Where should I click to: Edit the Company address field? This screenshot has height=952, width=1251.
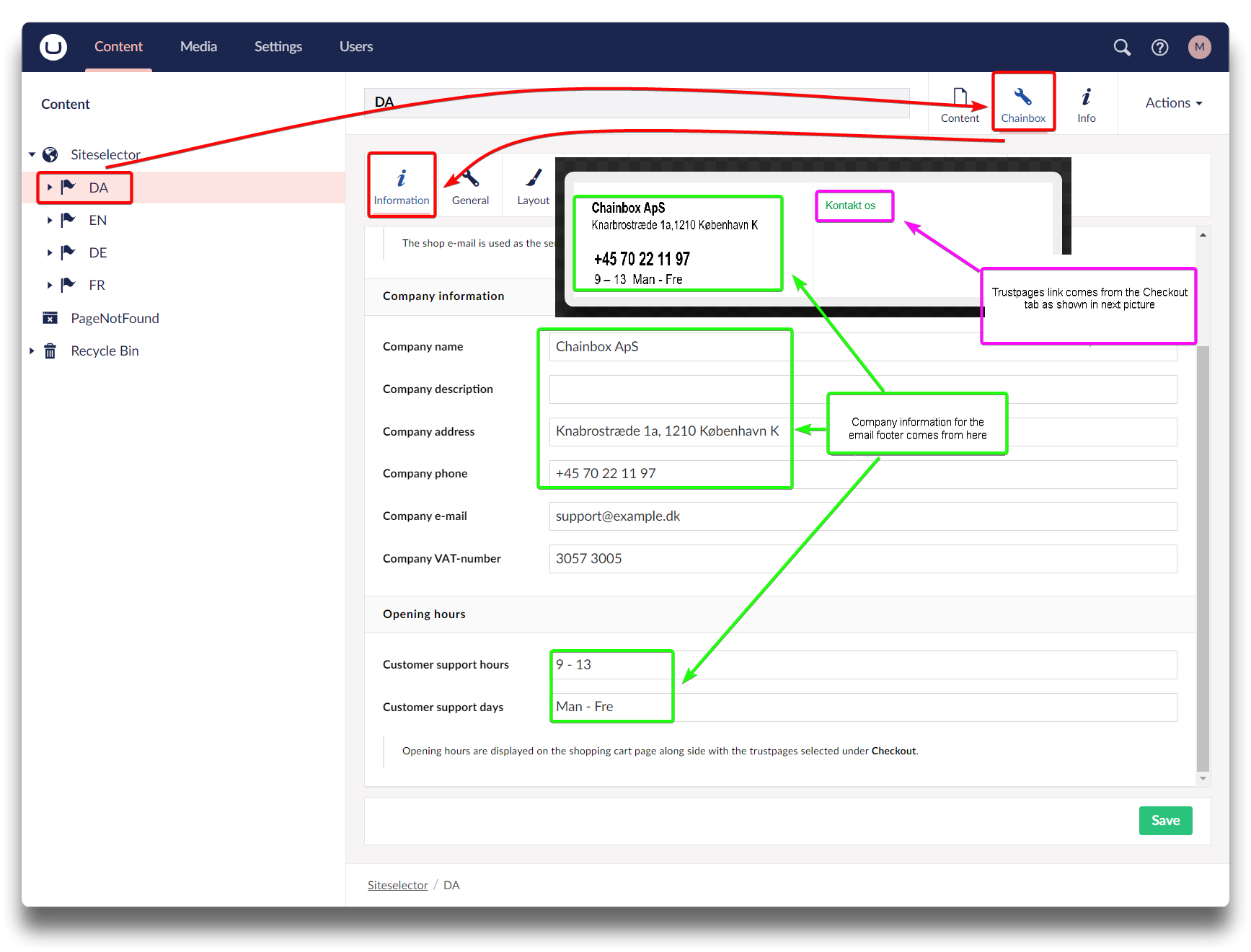(862, 432)
